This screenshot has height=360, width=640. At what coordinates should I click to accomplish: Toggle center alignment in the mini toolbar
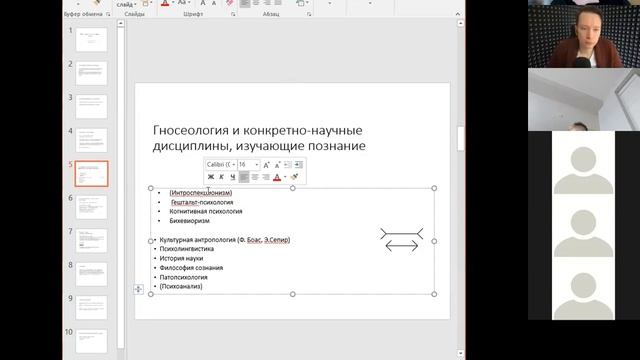coord(255,177)
